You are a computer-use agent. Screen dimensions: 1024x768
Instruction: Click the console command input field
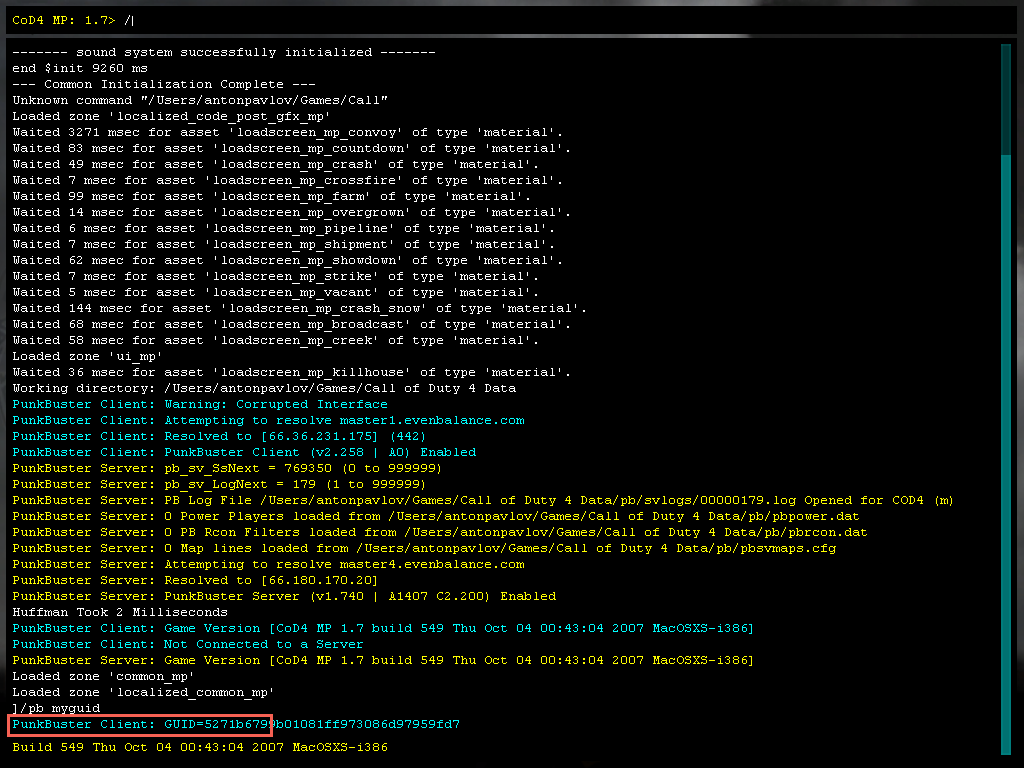click(511, 20)
